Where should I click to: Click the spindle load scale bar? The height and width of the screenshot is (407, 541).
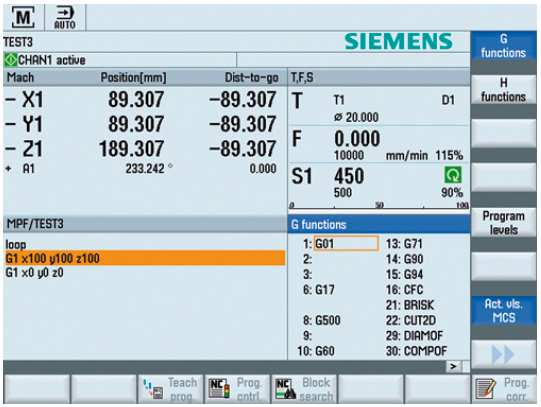coord(378,207)
